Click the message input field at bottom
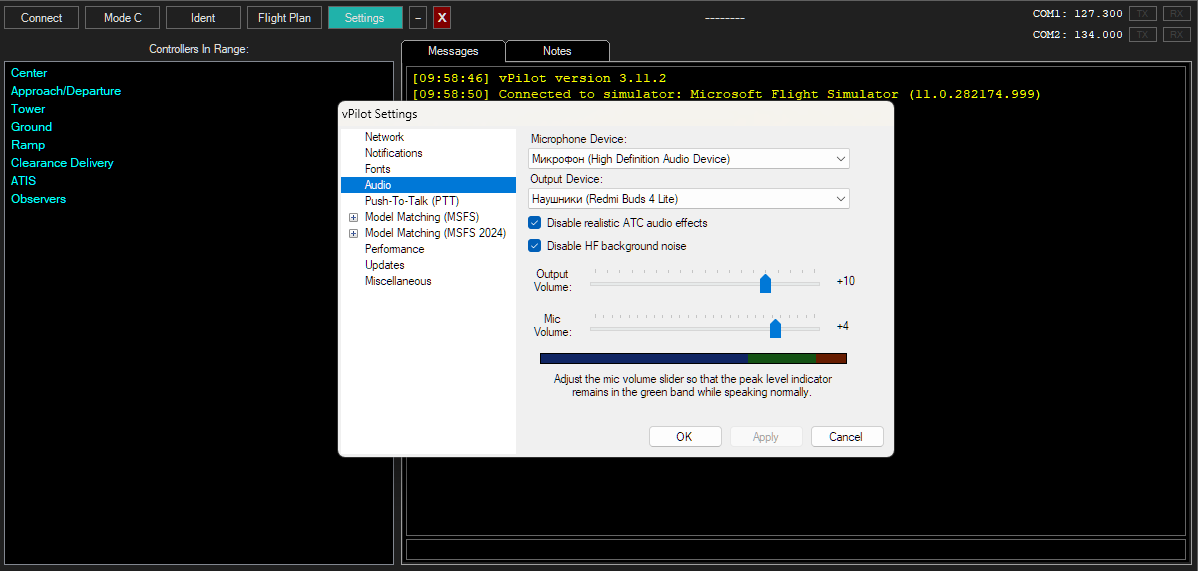The image size is (1198, 571). 795,549
